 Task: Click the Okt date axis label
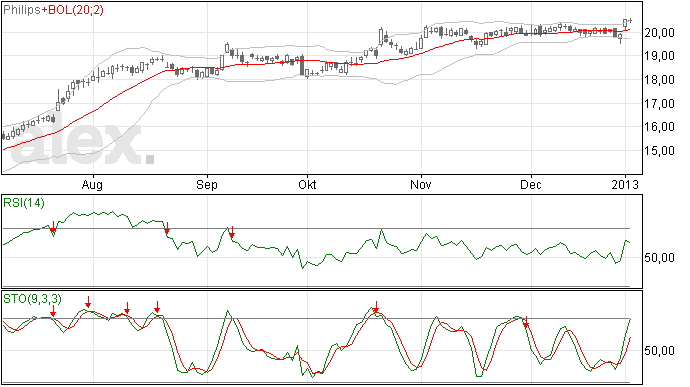click(307, 184)
